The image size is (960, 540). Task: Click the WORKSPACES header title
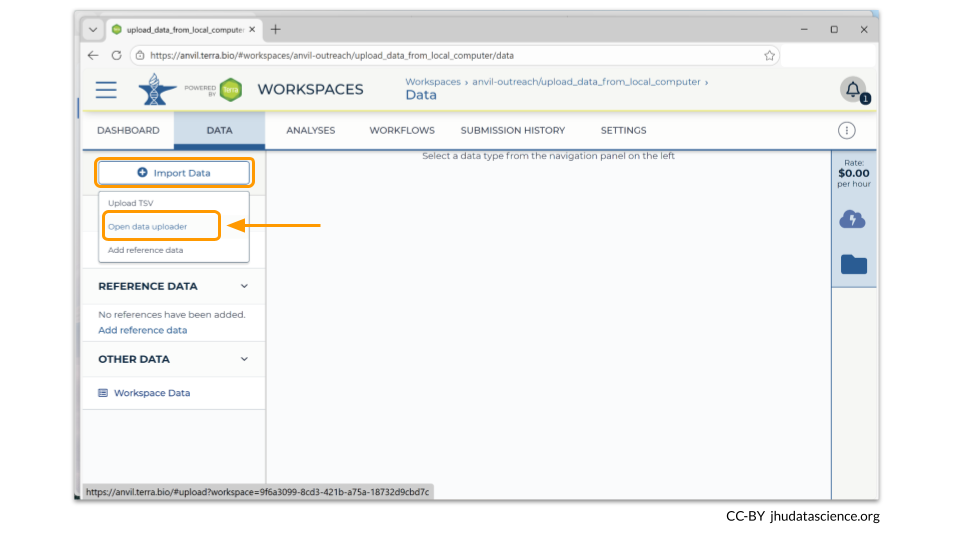coord(310,89)
